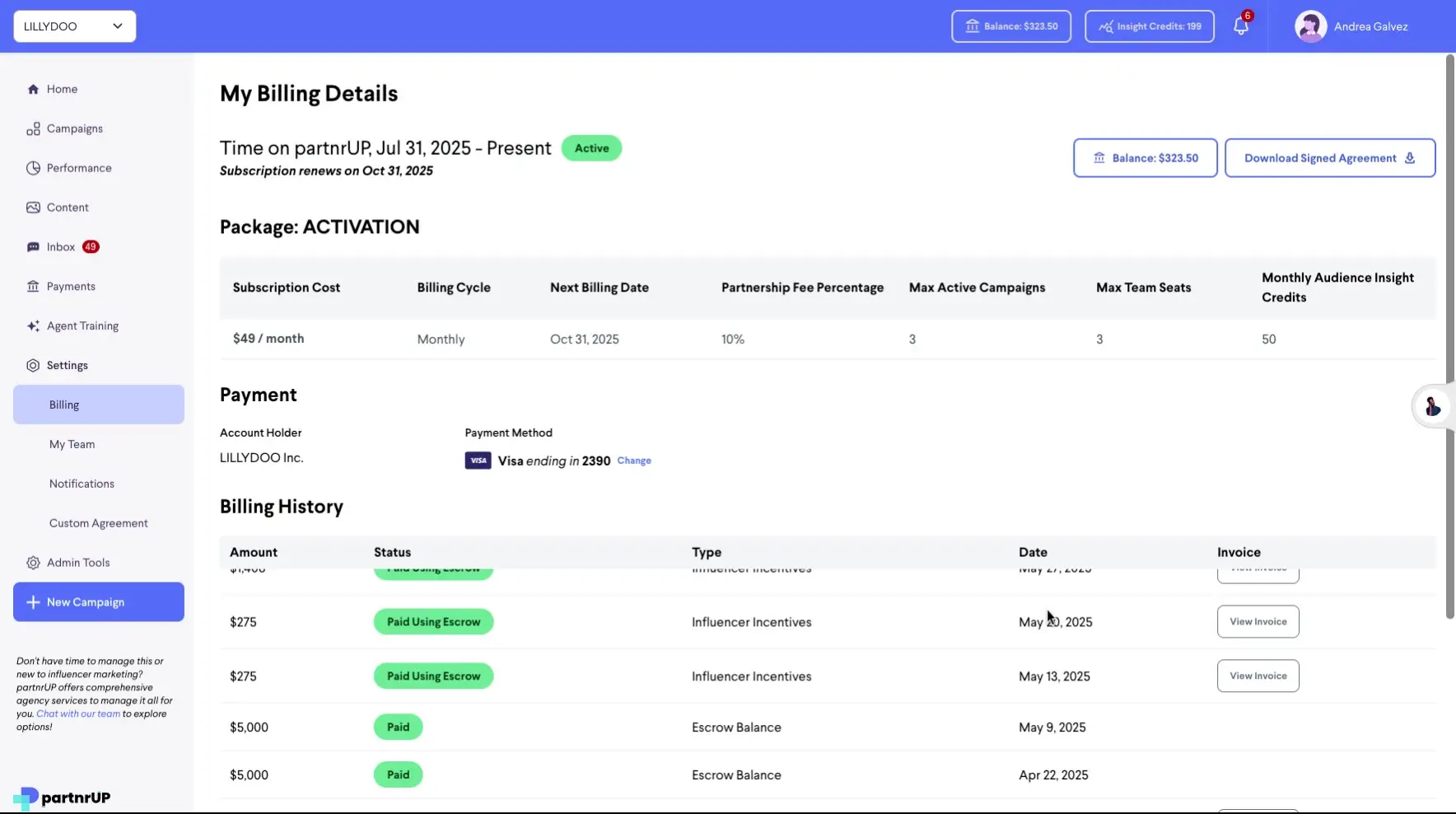
Task: Open Custom Agreement settings
Action: (x=98, y=522)
